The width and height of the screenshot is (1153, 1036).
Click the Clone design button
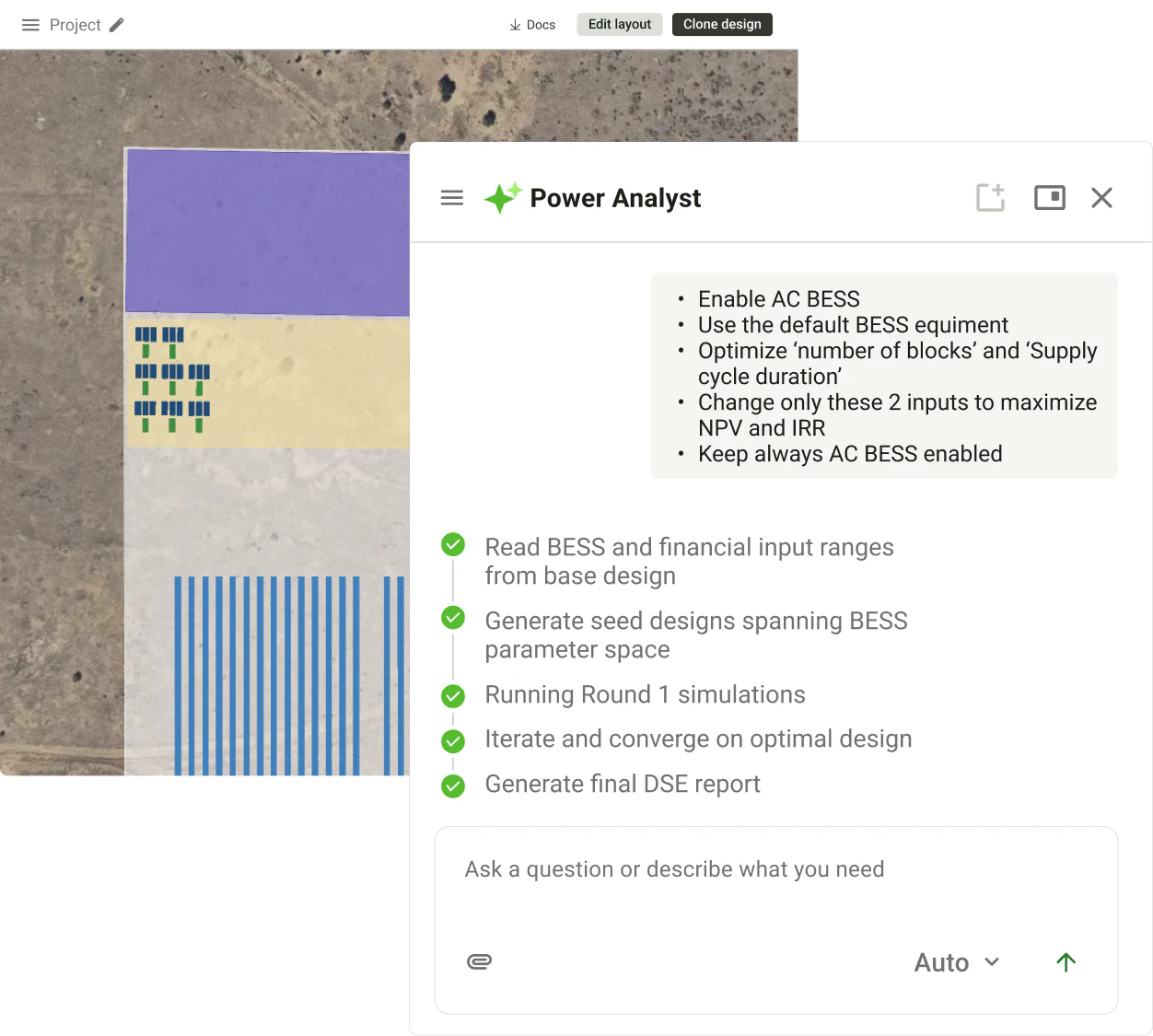[722, 24]
